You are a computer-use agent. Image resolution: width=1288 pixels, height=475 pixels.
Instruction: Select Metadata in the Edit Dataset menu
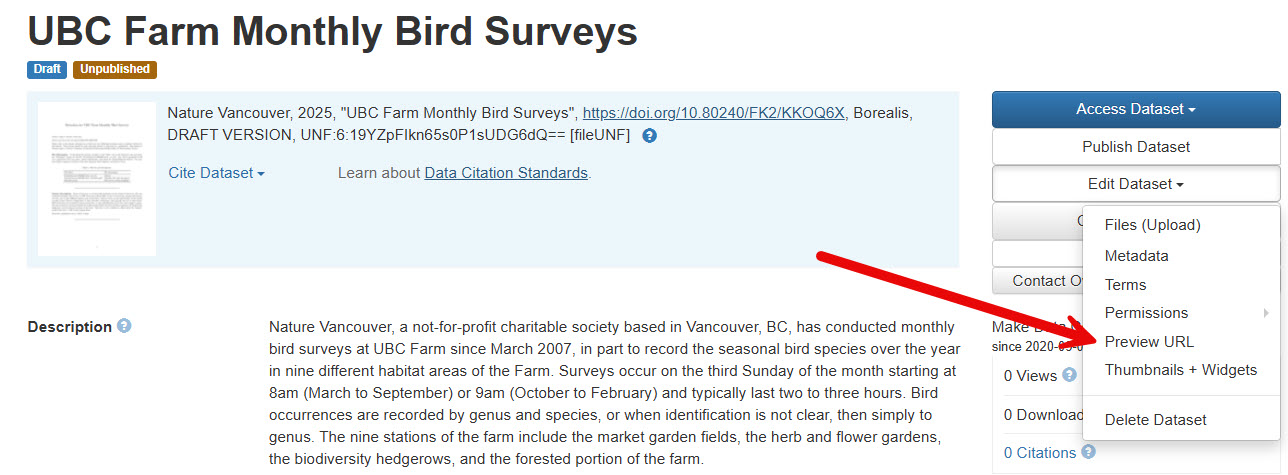coord(1136,256)
